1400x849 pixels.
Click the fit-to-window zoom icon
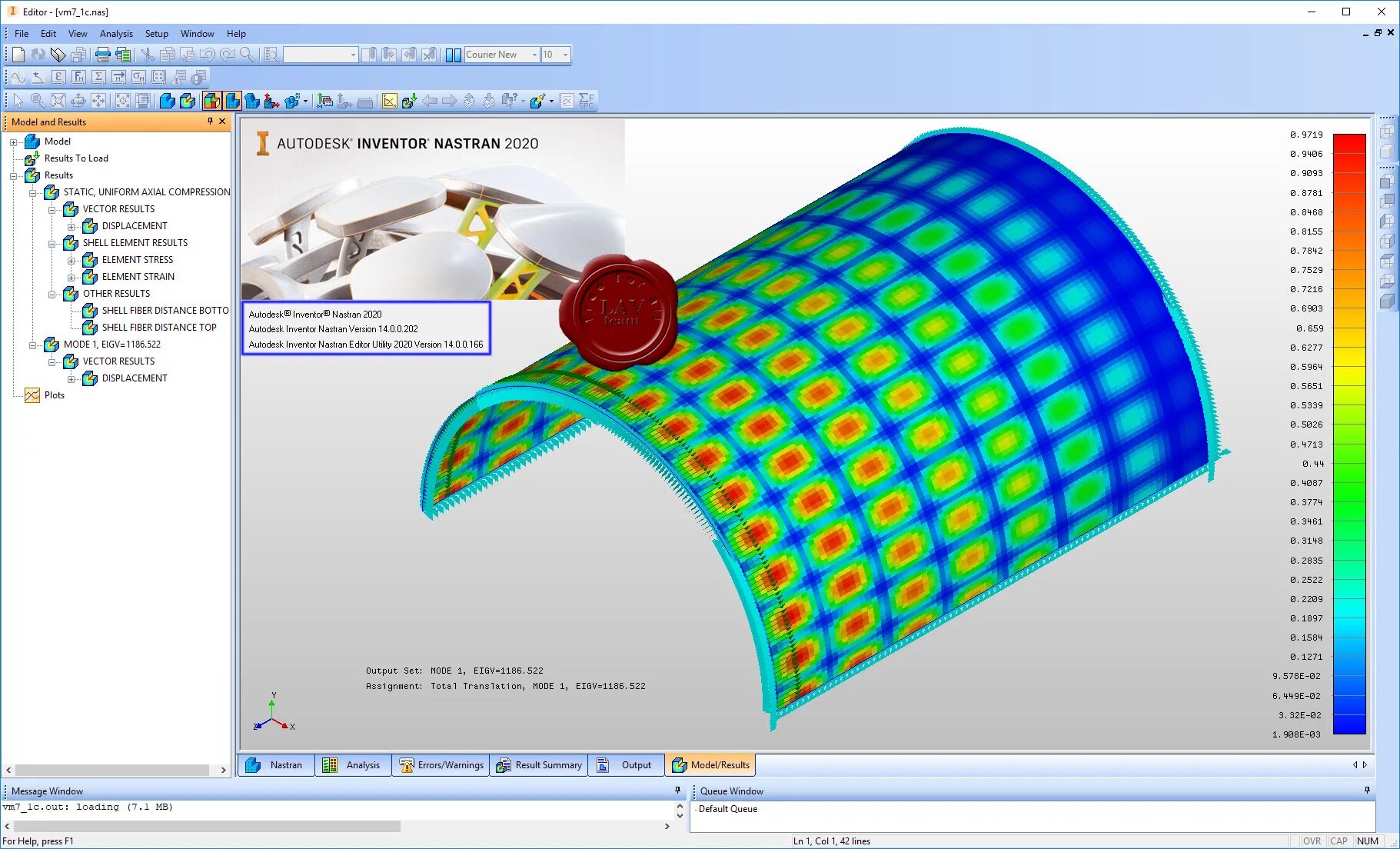tap(58, 101)
